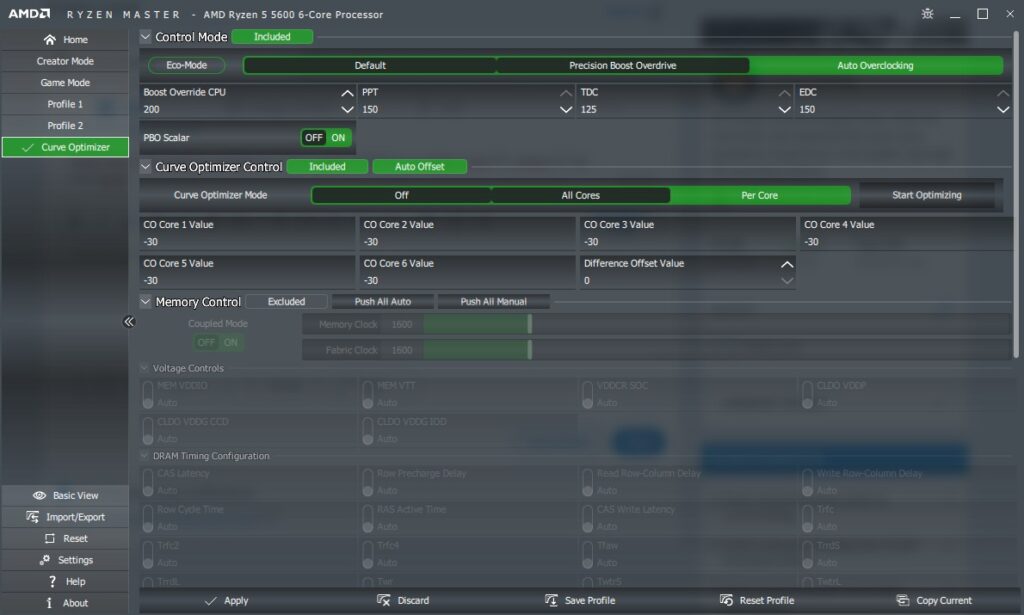Click the checkmark beside Curve Optimizer profile
Image resolution: width=1024 pixels, height=615 pixels.
(27, 148)
